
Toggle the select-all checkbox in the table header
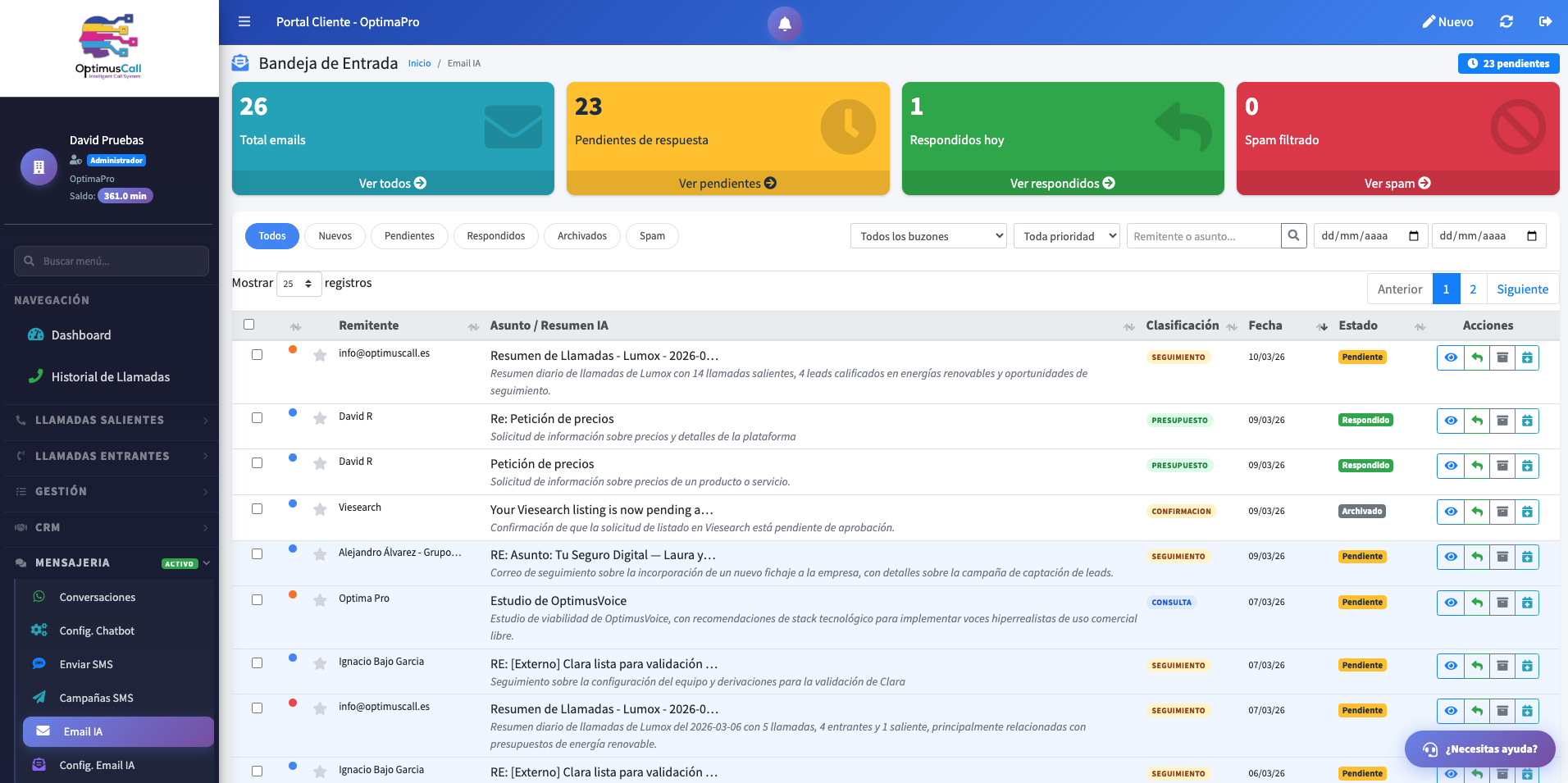coord(249,325)
